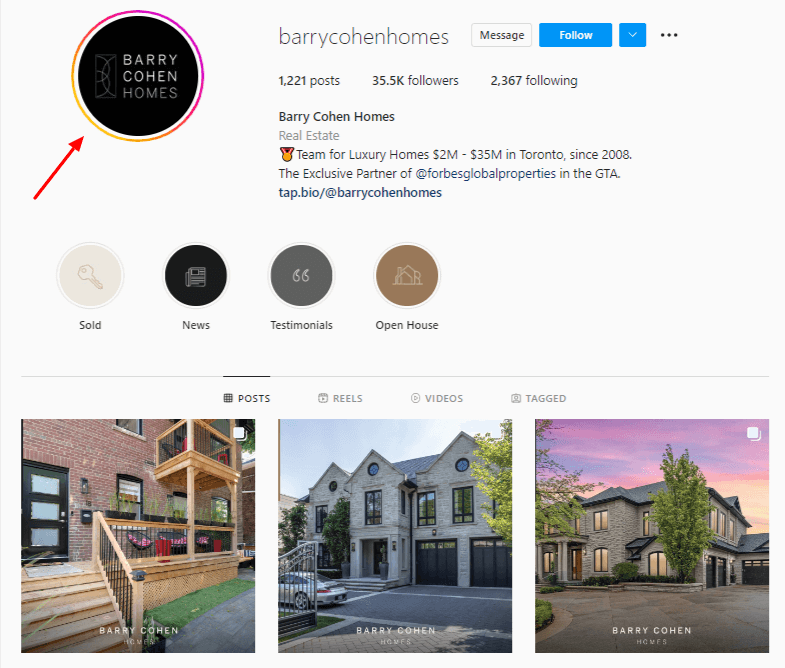View the 2,367 following list
Screen dimensions: 785x668
pyautogui.click(x=534, y=81)
